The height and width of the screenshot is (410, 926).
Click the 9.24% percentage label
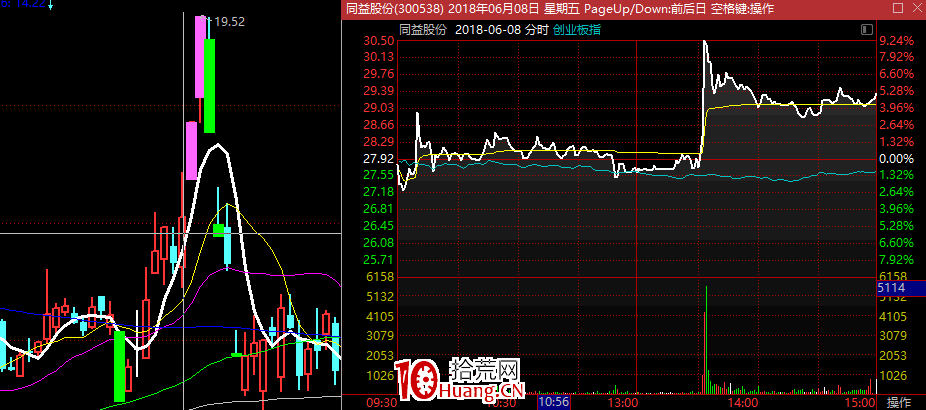point(896,41)
